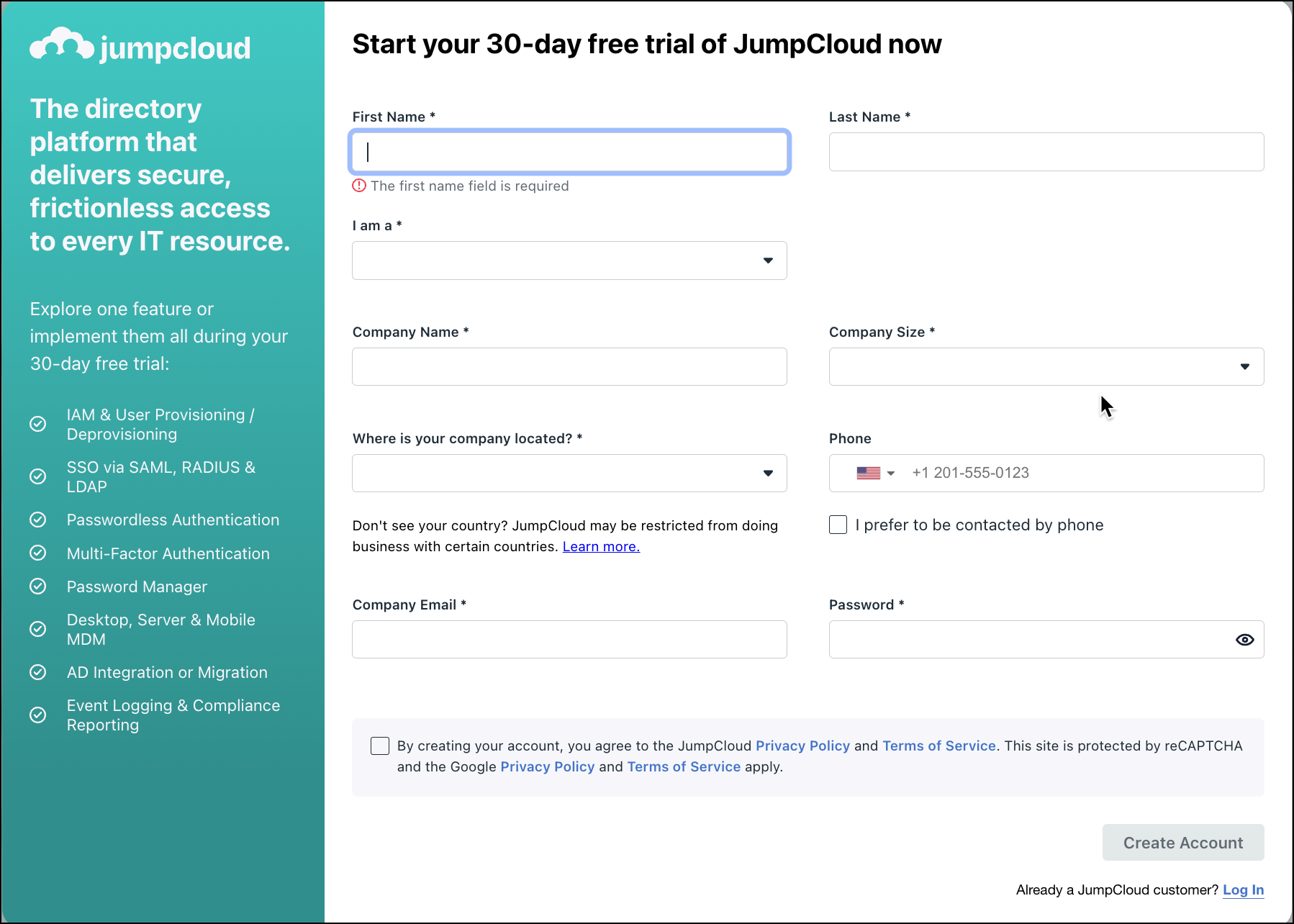Viewport: 1294px width, 924px height.
Task: Click the US flag icon in phone field
Action: [x=869, y=473]
